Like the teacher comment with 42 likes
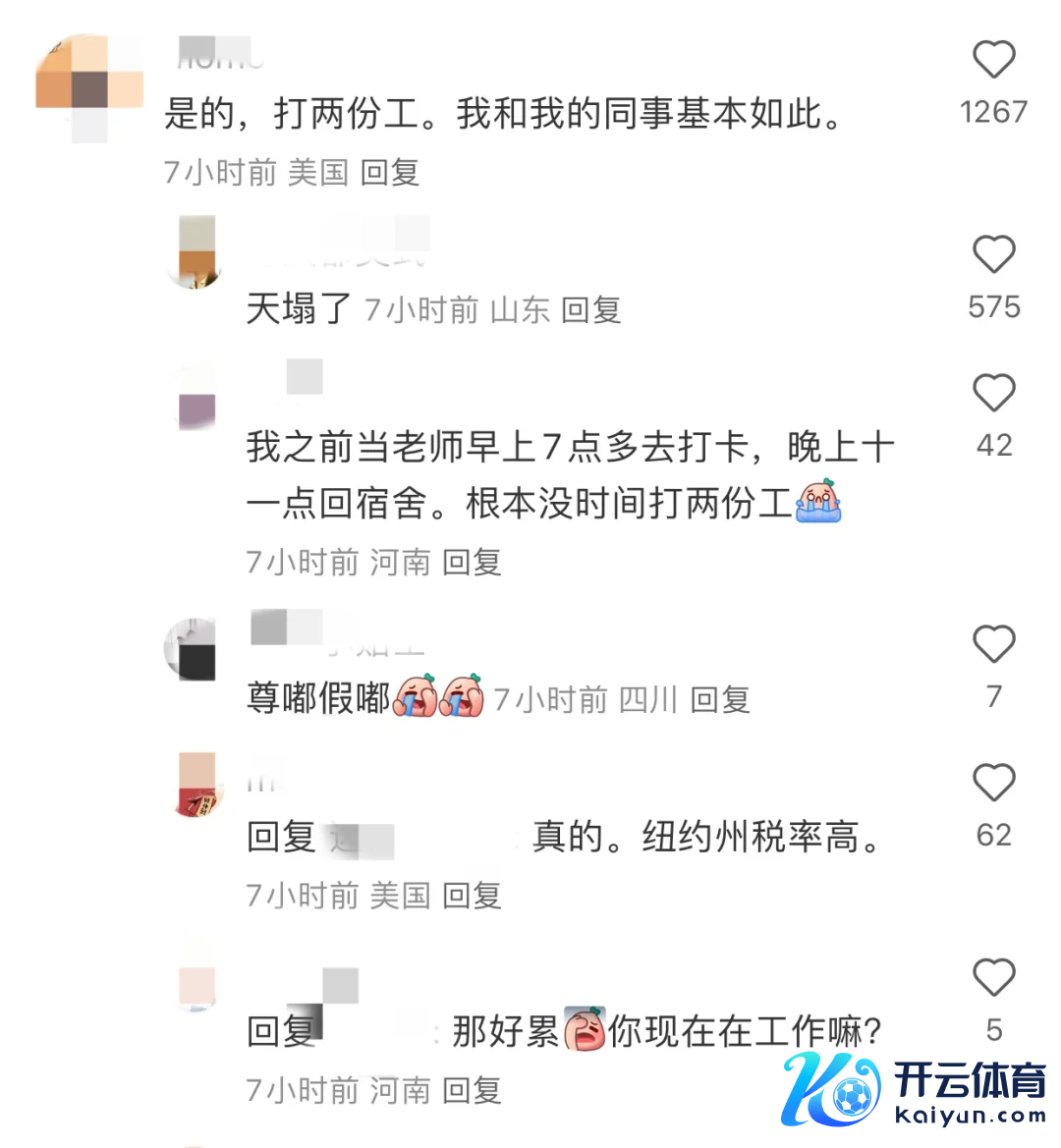 point(993,393)
